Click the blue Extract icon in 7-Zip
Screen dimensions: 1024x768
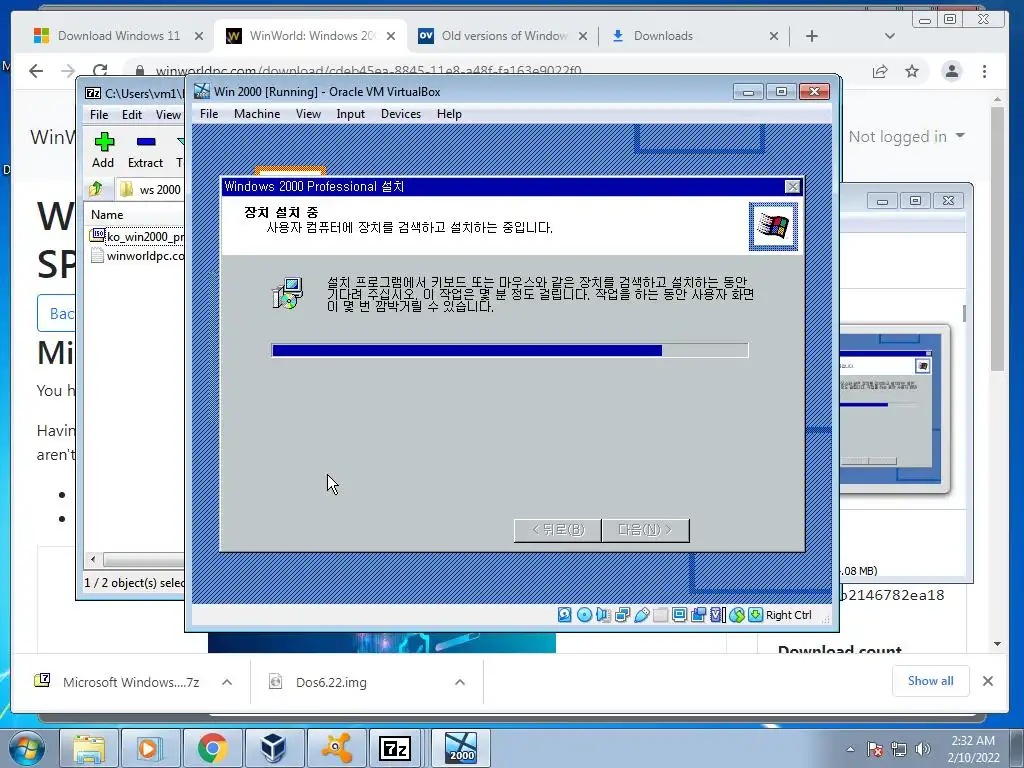(146, 142)
